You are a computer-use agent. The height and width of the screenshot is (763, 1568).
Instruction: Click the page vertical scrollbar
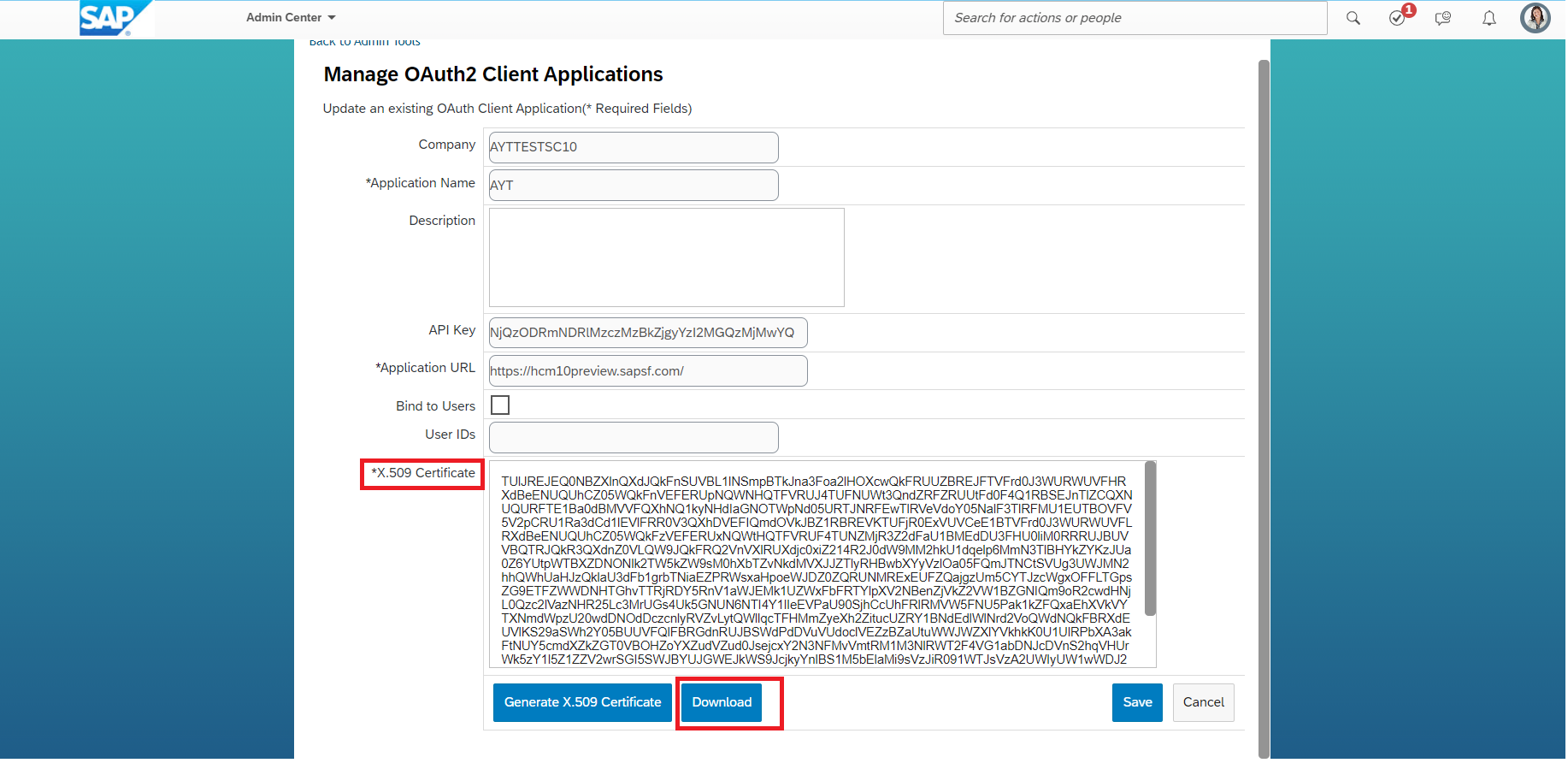click(x=1264, y=409)
